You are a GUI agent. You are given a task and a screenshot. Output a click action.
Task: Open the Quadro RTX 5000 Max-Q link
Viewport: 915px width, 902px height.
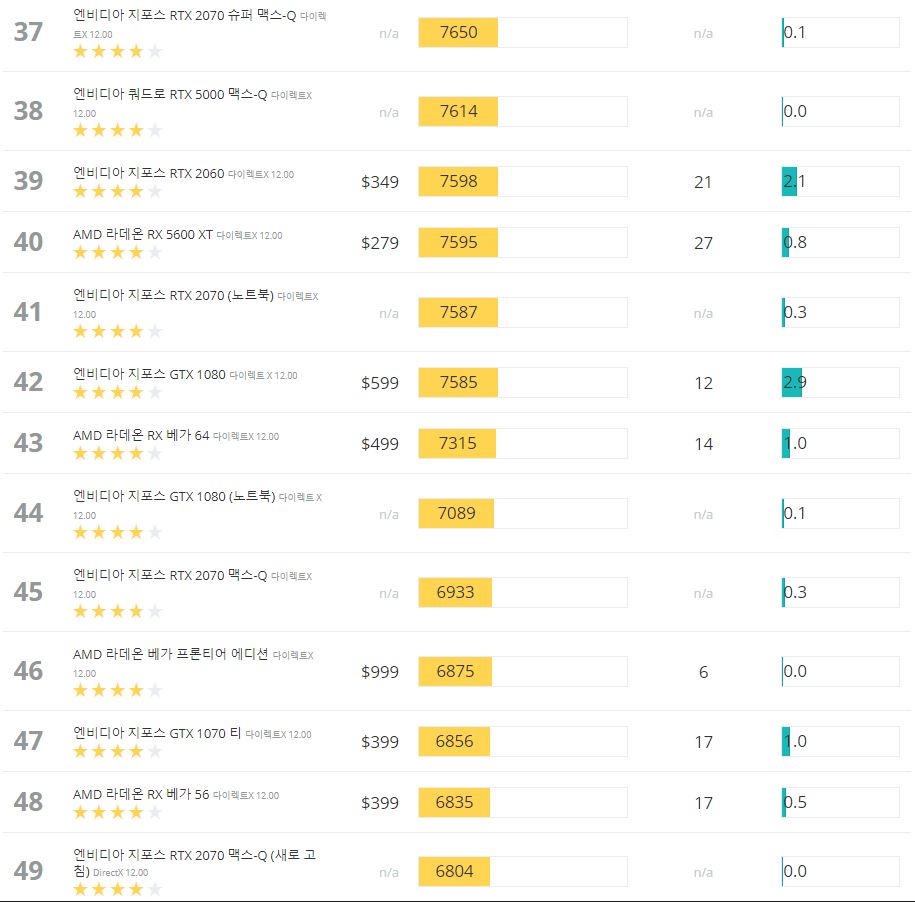tap(170, 94)
